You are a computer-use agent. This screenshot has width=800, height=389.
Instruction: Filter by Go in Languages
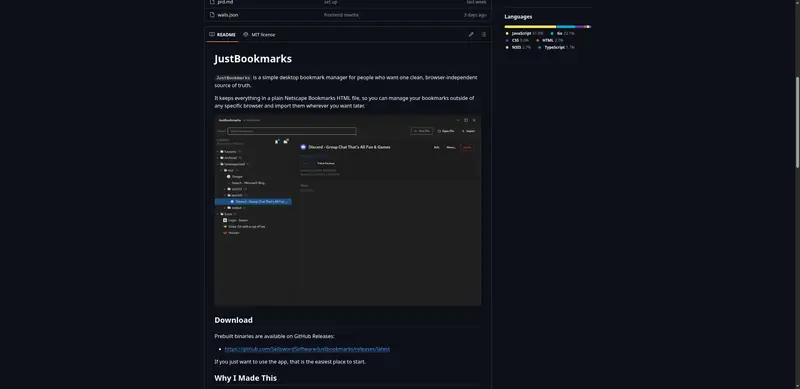562,33
